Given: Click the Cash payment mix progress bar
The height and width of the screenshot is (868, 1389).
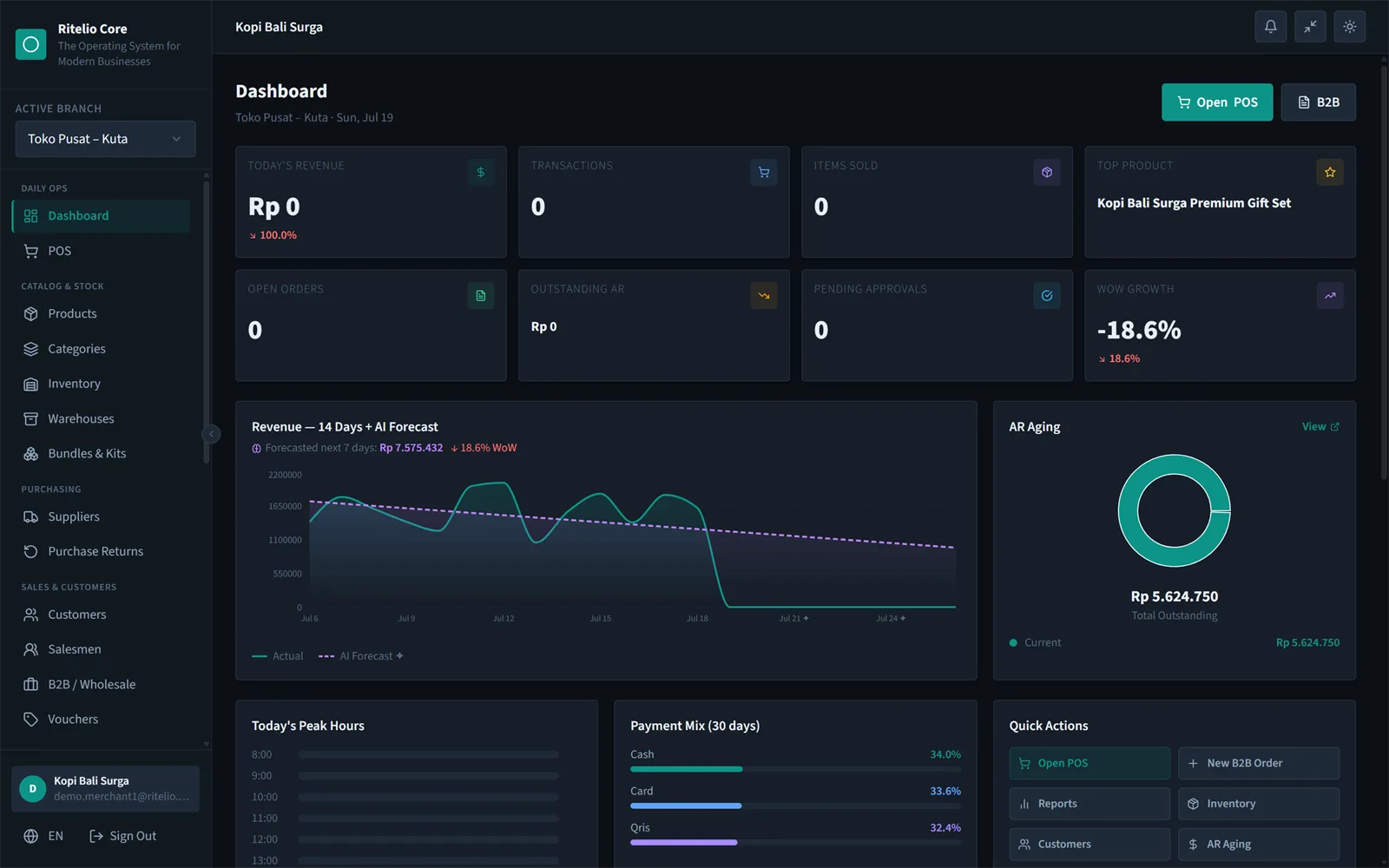Looking at the screenshot, I should tap(795, 769).
